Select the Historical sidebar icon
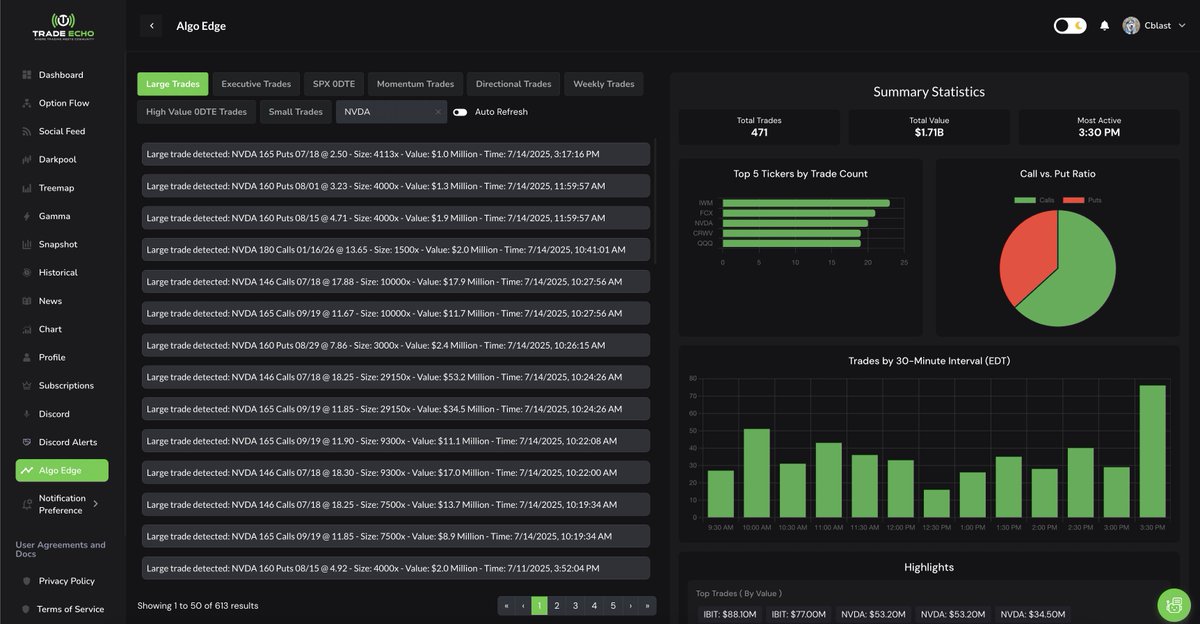 coord(27,272)
